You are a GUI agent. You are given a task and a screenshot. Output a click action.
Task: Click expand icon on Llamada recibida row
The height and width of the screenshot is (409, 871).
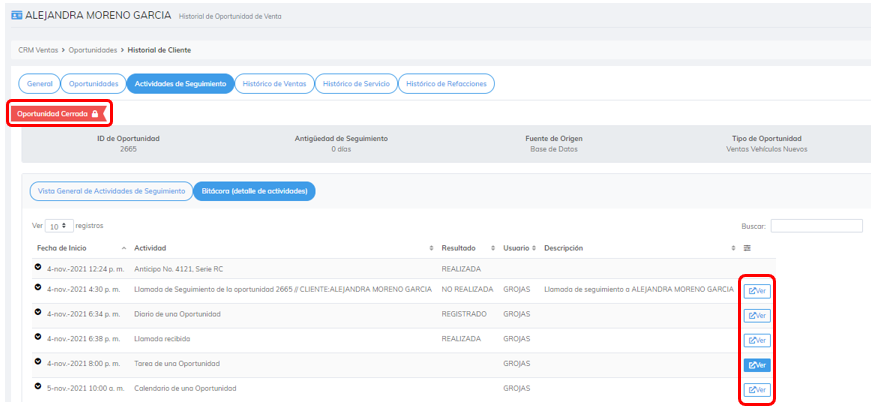pos(38,338)
